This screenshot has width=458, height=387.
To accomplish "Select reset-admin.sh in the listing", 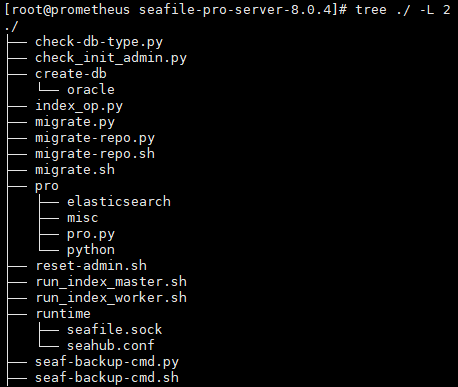I will [91, 266].
